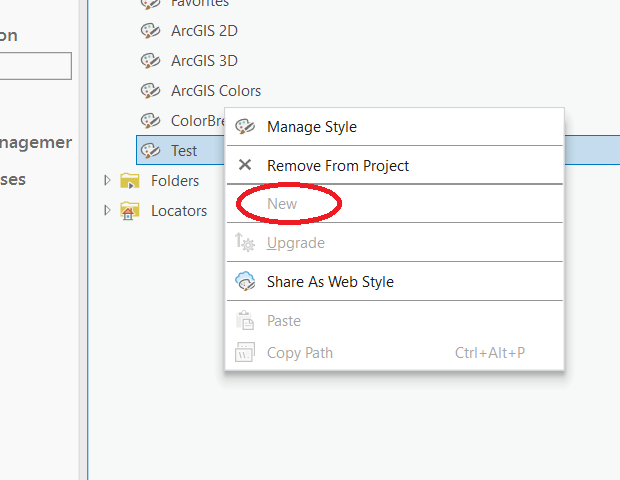
Task: Click the Share As Web Style cloud icon
Action: (x=245, y=282)
